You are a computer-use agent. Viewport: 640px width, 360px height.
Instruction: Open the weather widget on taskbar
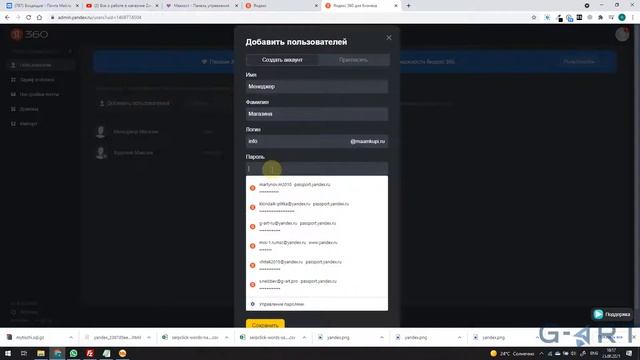tap(512, 353)
